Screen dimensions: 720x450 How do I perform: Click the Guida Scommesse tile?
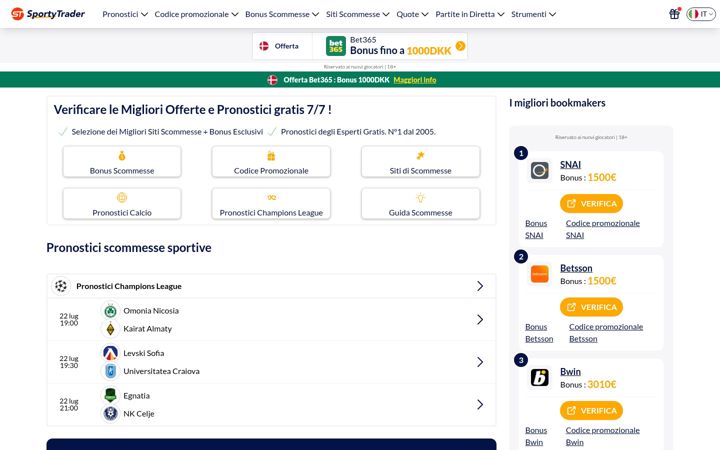[421, 203]
